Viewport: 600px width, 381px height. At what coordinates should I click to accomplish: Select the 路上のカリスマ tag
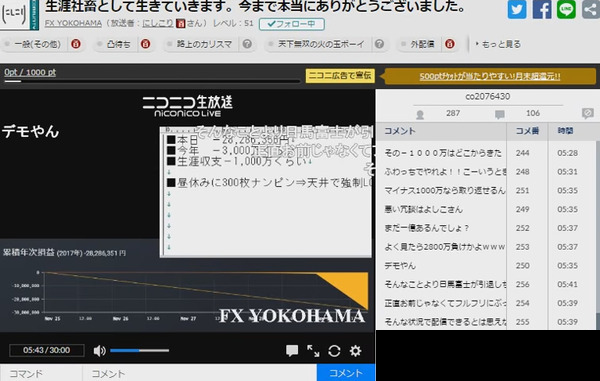204,44
